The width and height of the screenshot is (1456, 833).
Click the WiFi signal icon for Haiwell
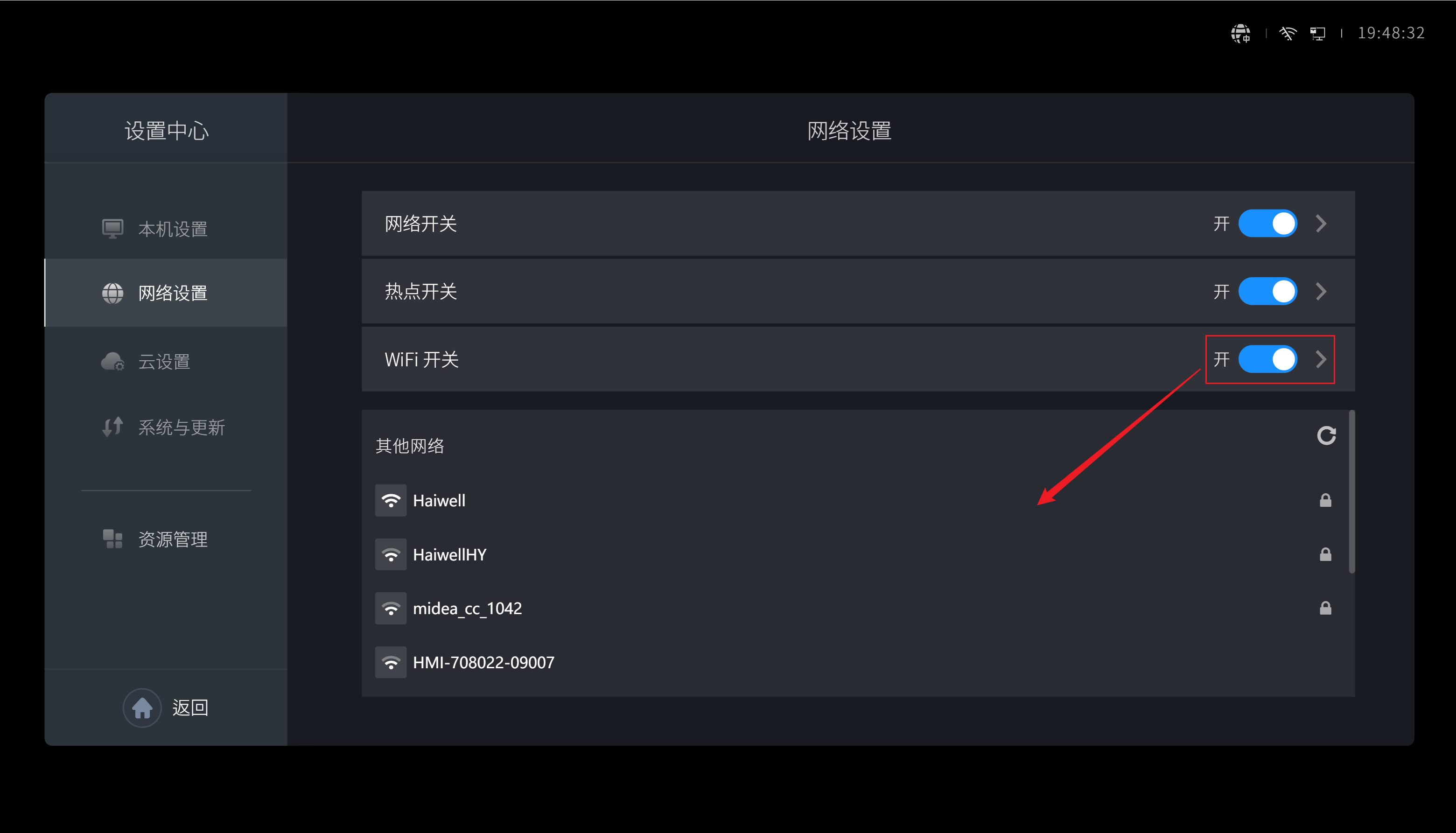(391, 501)
